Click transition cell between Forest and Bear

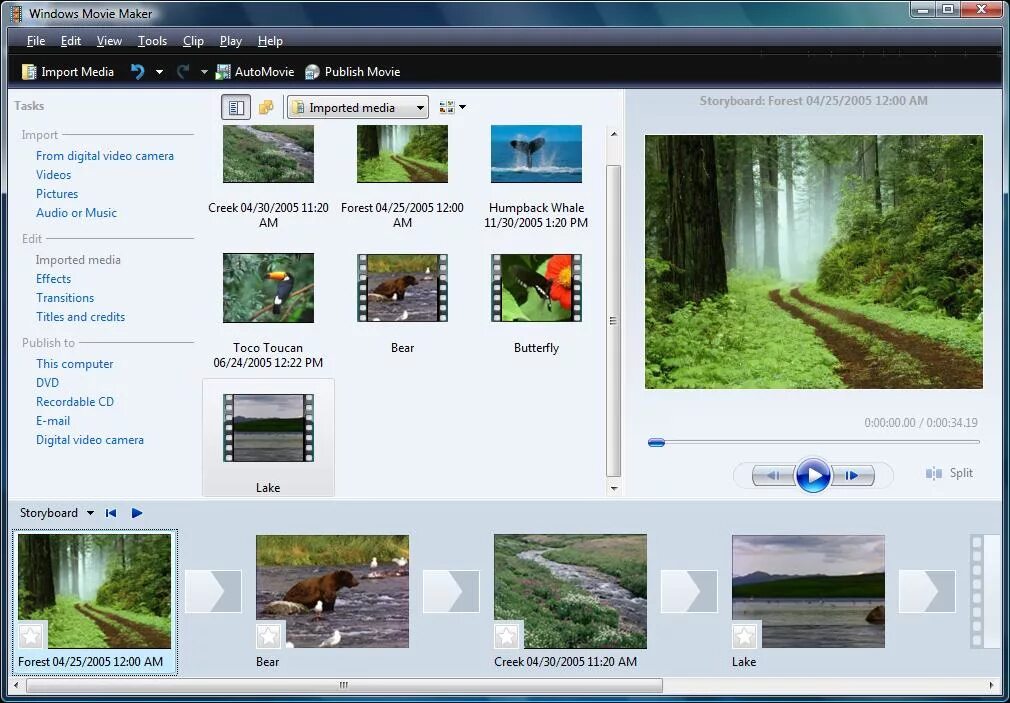click(213, 591)
